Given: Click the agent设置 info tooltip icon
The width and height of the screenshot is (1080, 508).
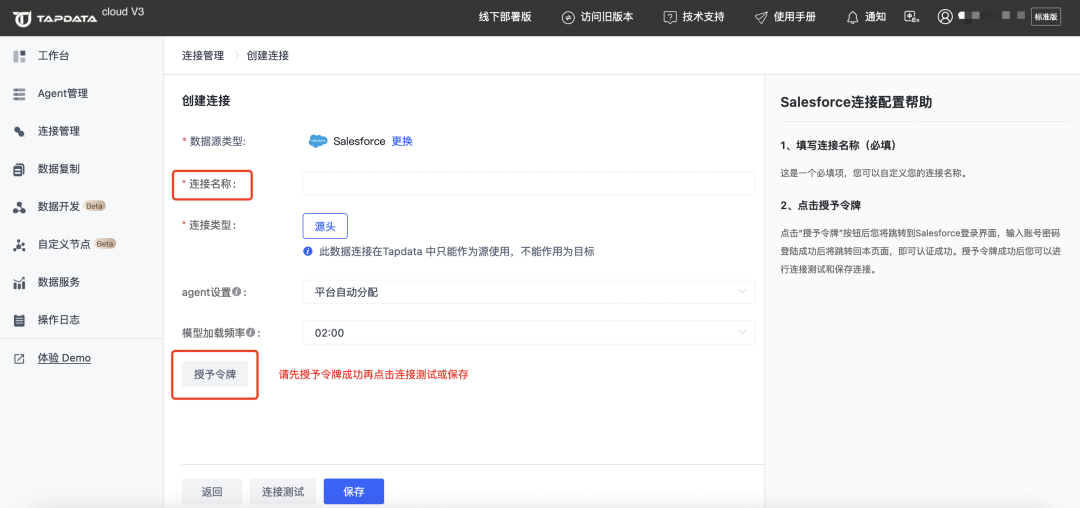Looking at the screenshot, I should point(236,292).
